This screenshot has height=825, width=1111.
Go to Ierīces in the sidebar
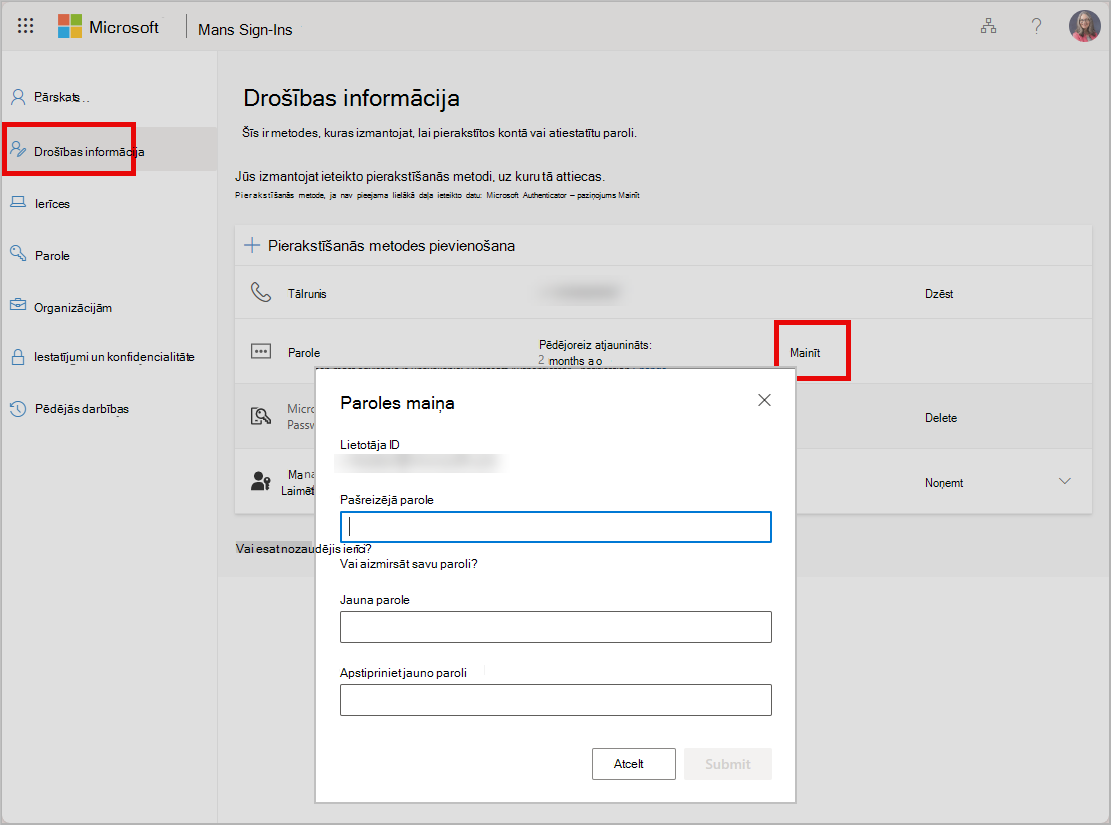[x=52, y=204]
